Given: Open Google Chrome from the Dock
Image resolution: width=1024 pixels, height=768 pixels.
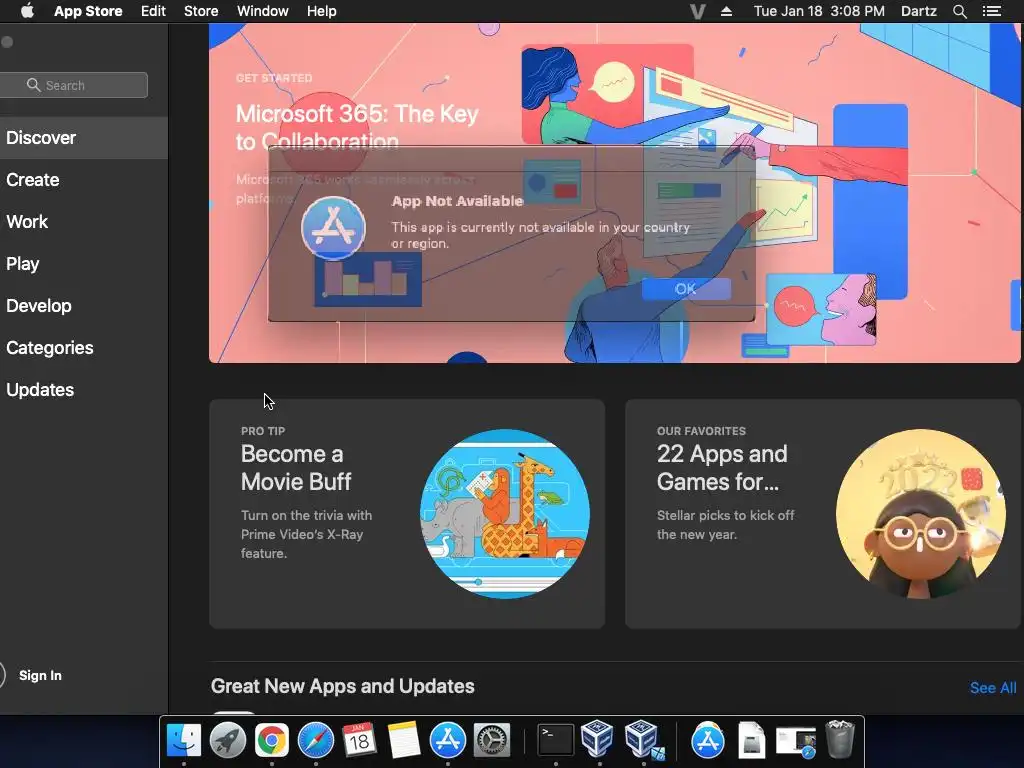Looking at the screenshot, I should 272,740.
